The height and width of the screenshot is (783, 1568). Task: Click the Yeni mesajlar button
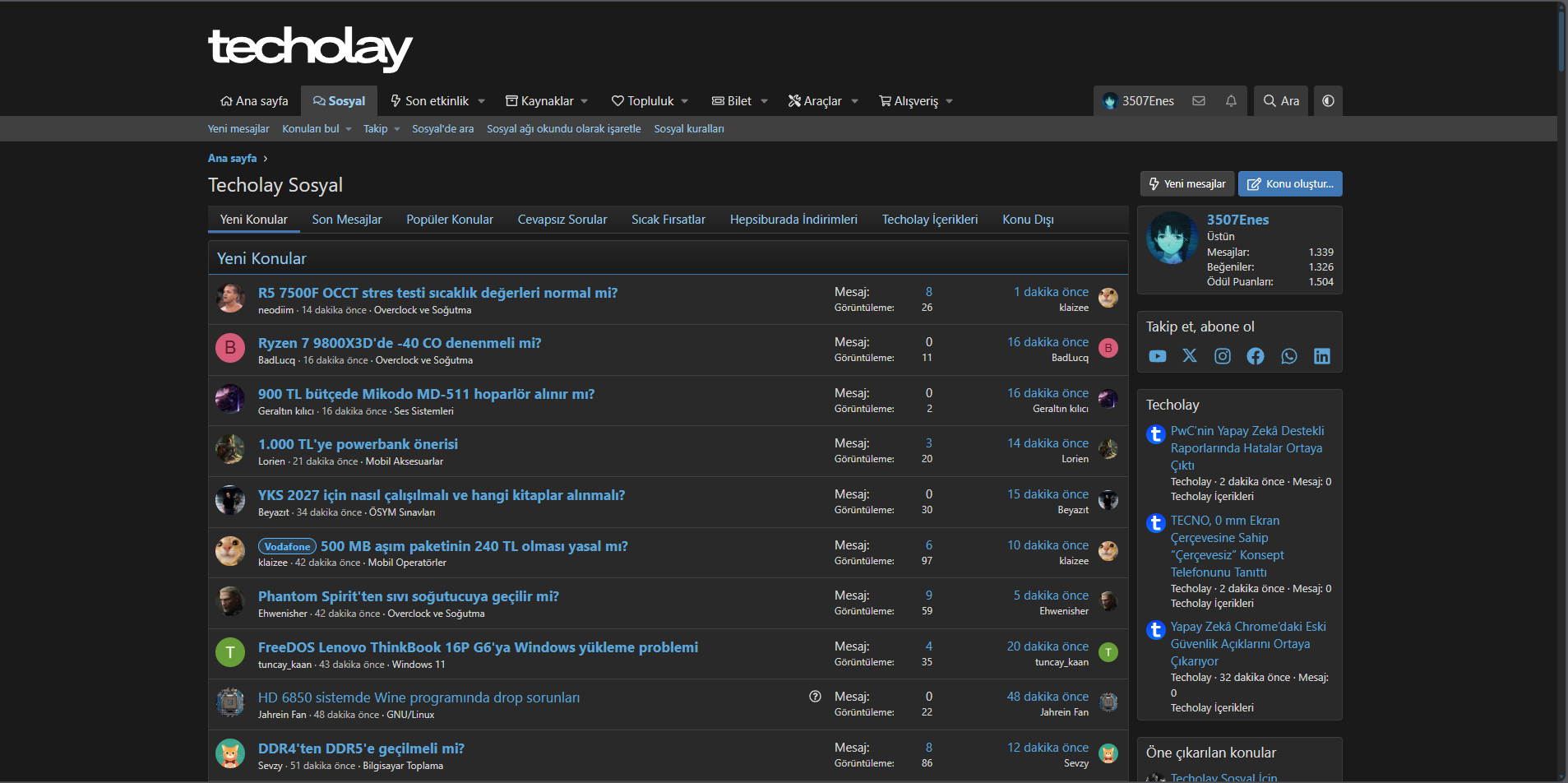[1187, 184]
